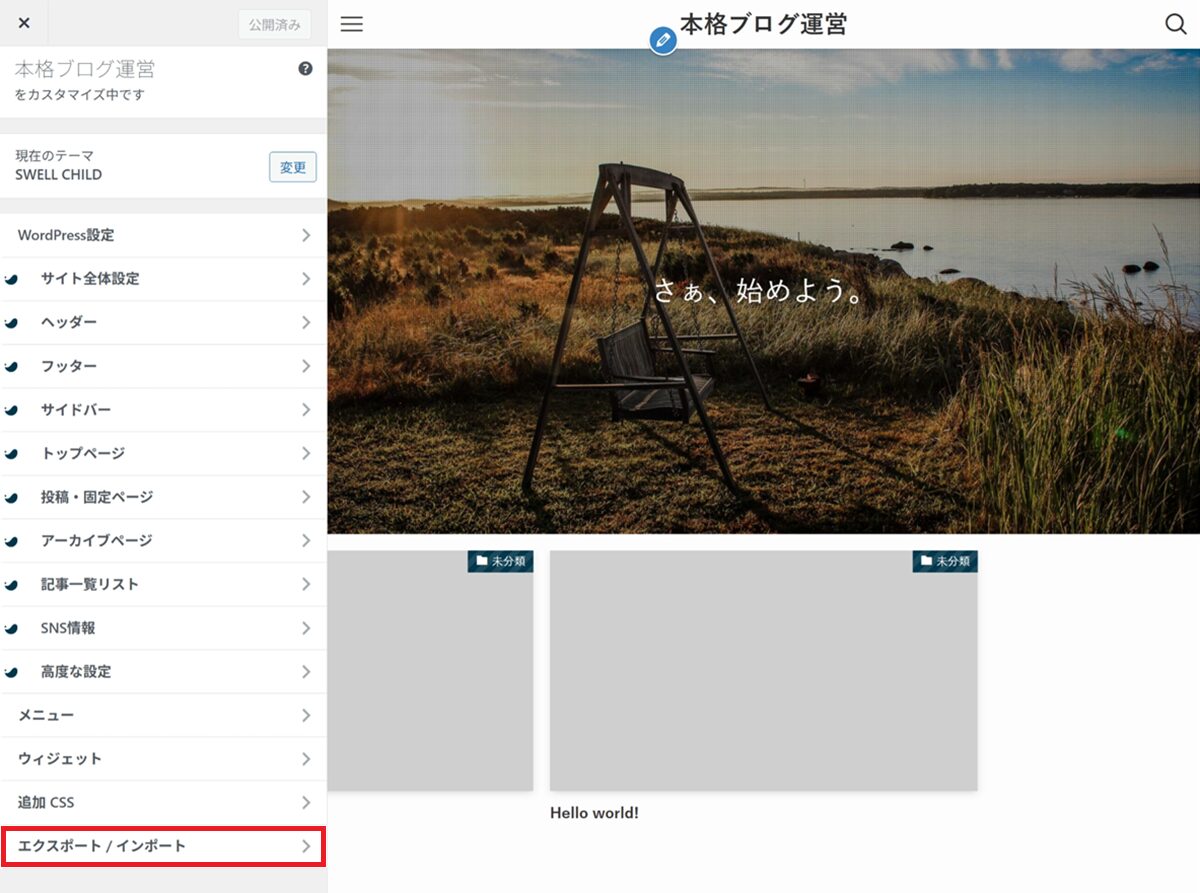Image resolution: width=1200 pixels, height=893 pixels.
Task: Expand the WordPress設定 section arrow
Action: (306, 235)
